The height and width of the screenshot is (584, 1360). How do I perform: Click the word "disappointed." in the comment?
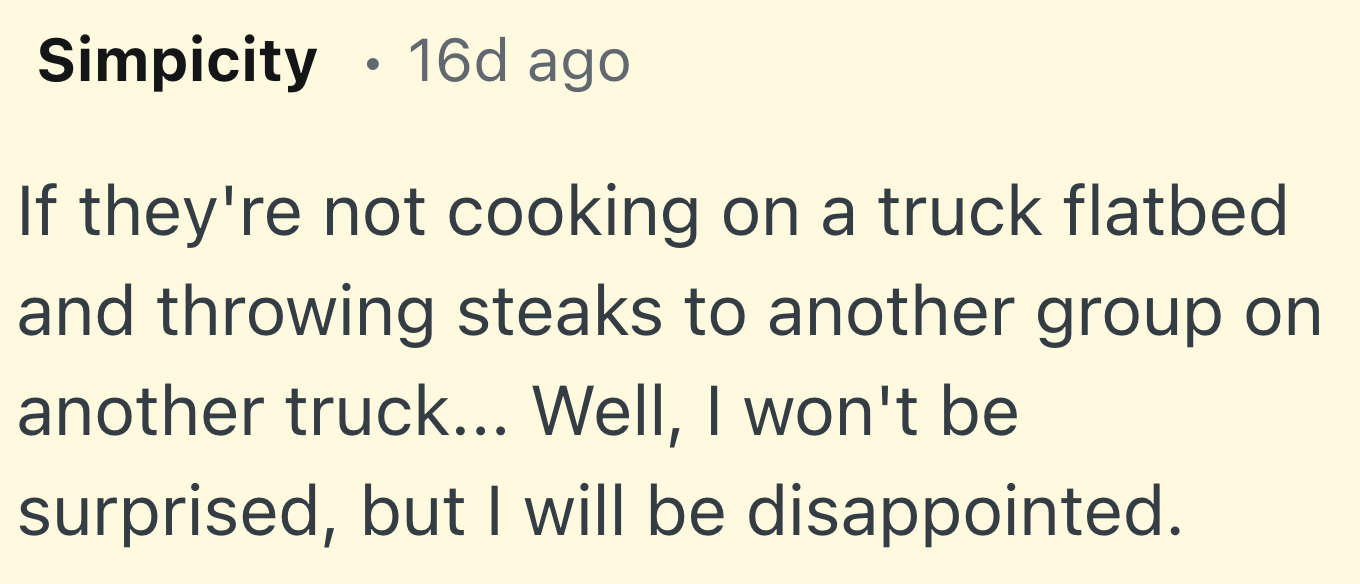959,510
